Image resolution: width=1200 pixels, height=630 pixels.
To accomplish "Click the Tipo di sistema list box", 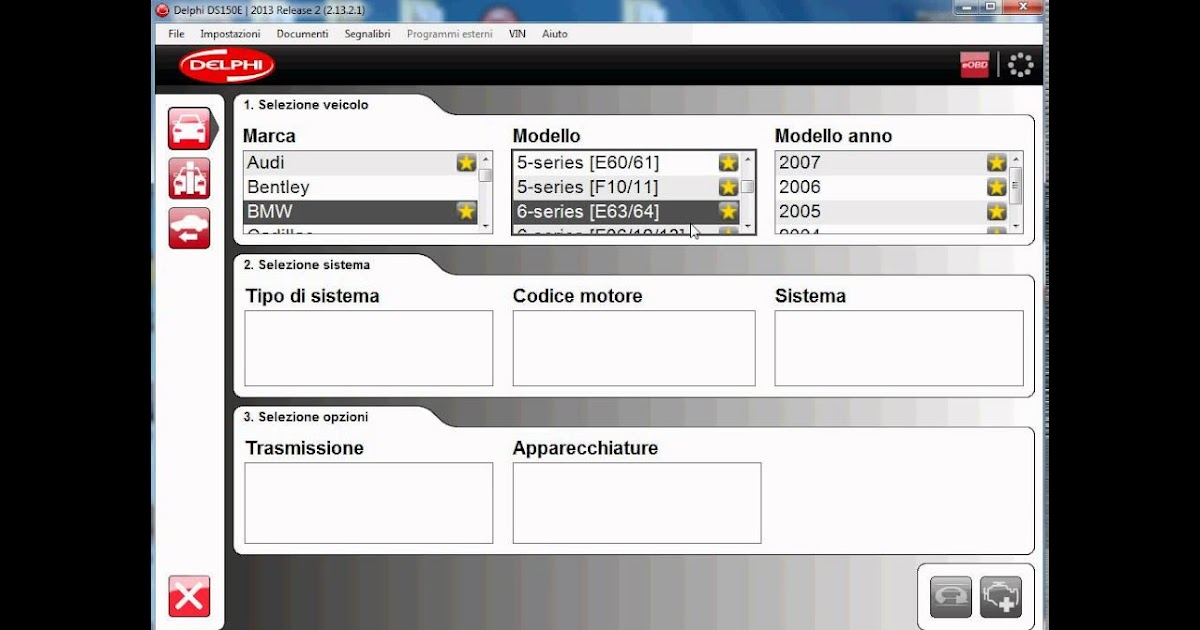I will [369, 348].
